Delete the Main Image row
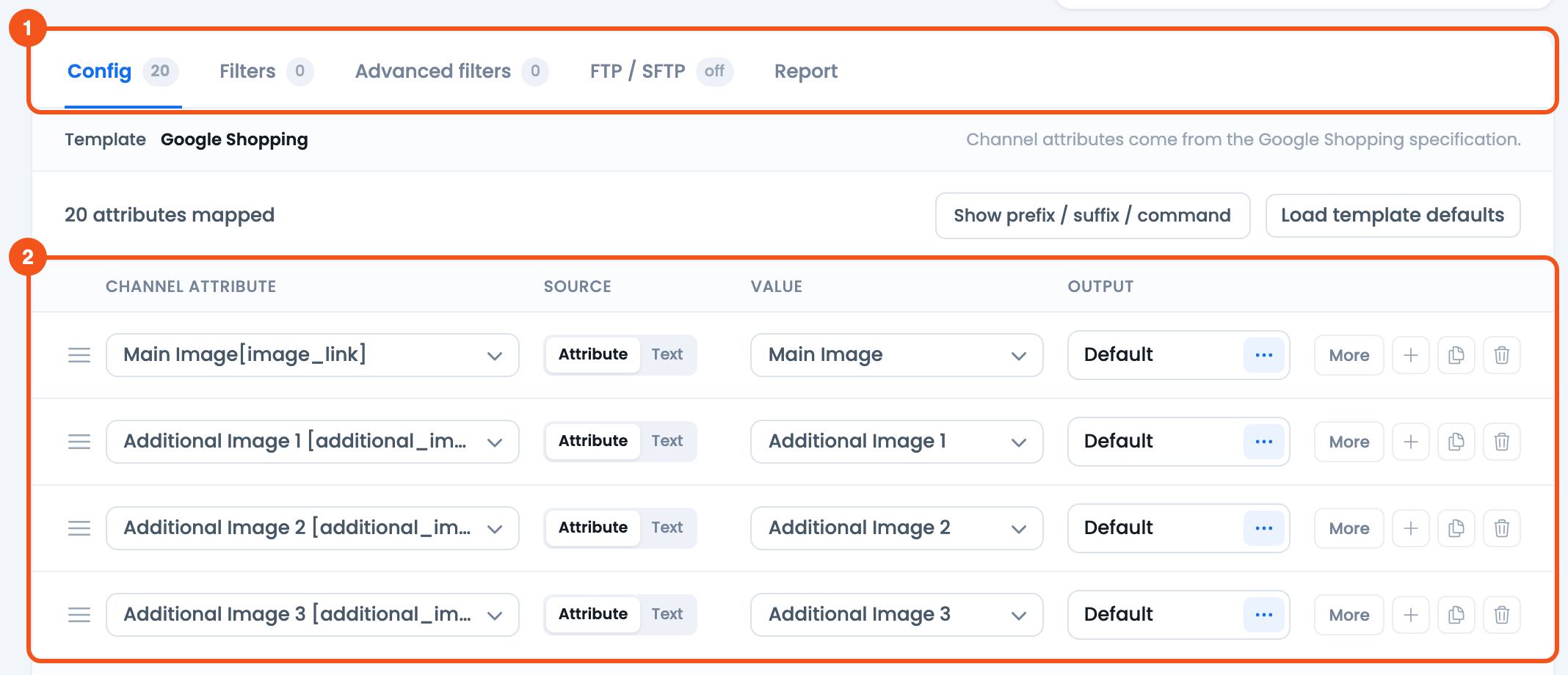1568x675 pixels. tap(1502, 355)
